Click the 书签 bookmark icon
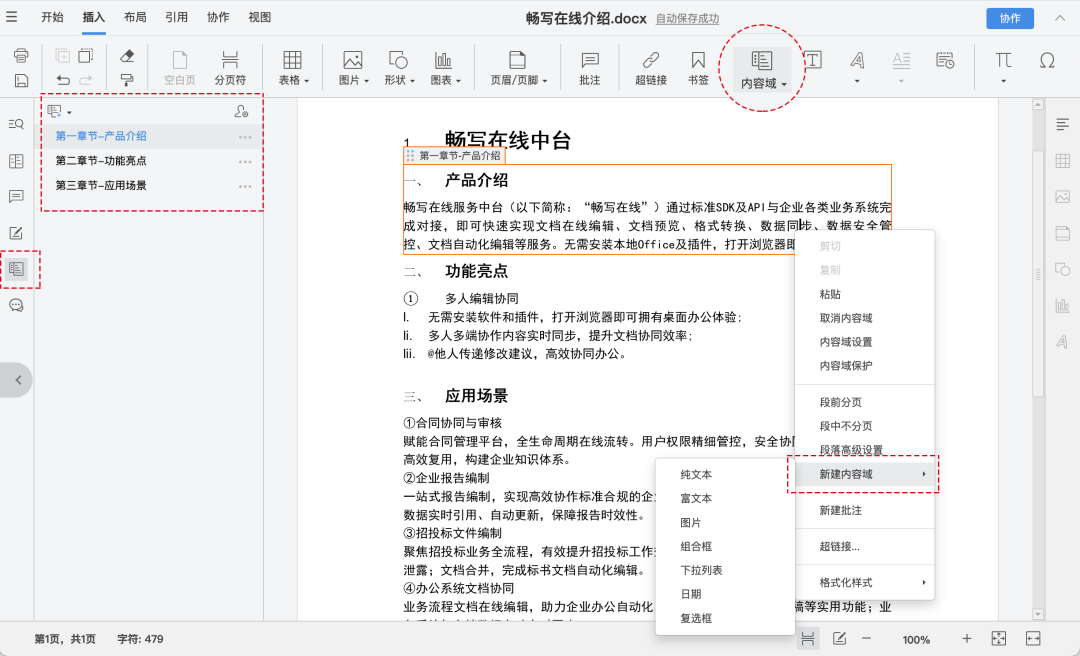 [698, 68]
